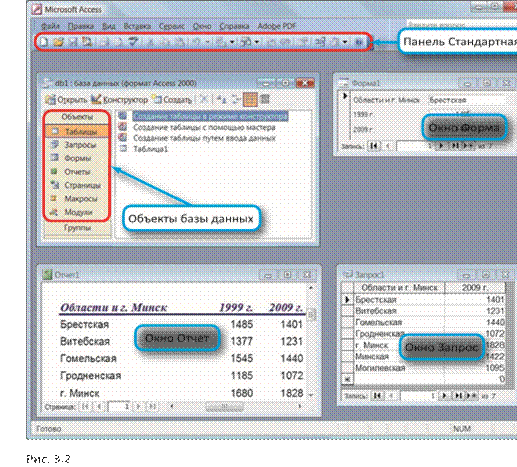Switch db1 window to Small Icons view
Viewport: 517px width, 467px height.
click(235, 99)
